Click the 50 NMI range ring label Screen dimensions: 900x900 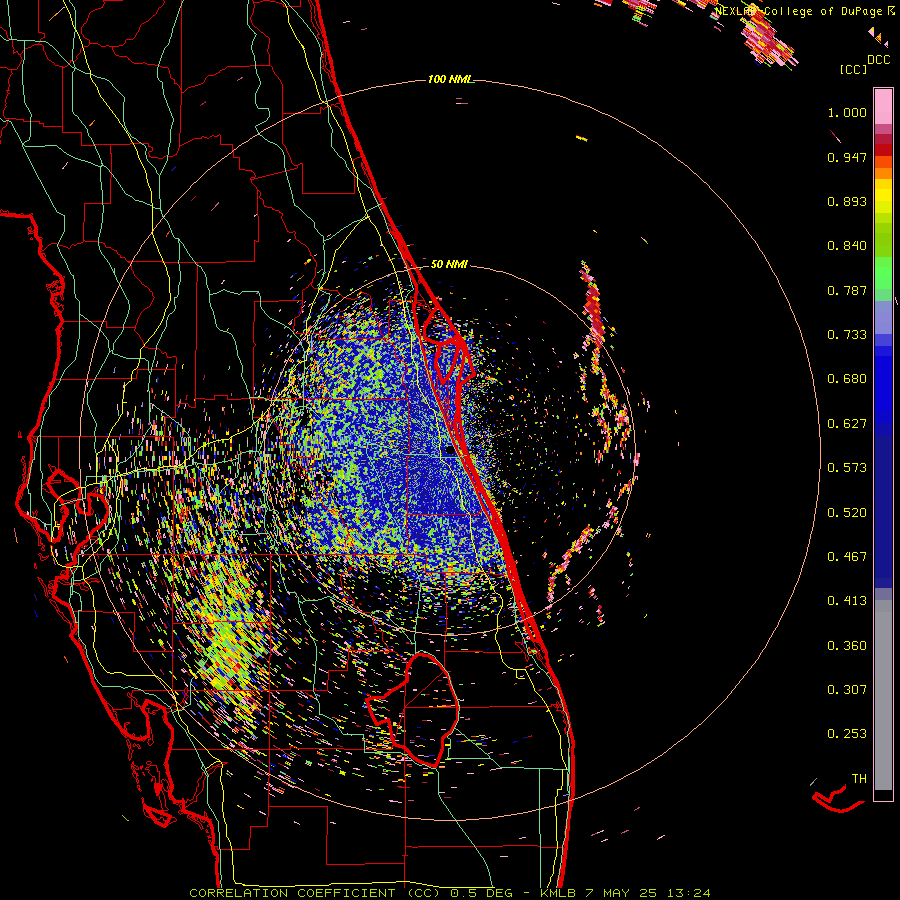pos(449,265)
